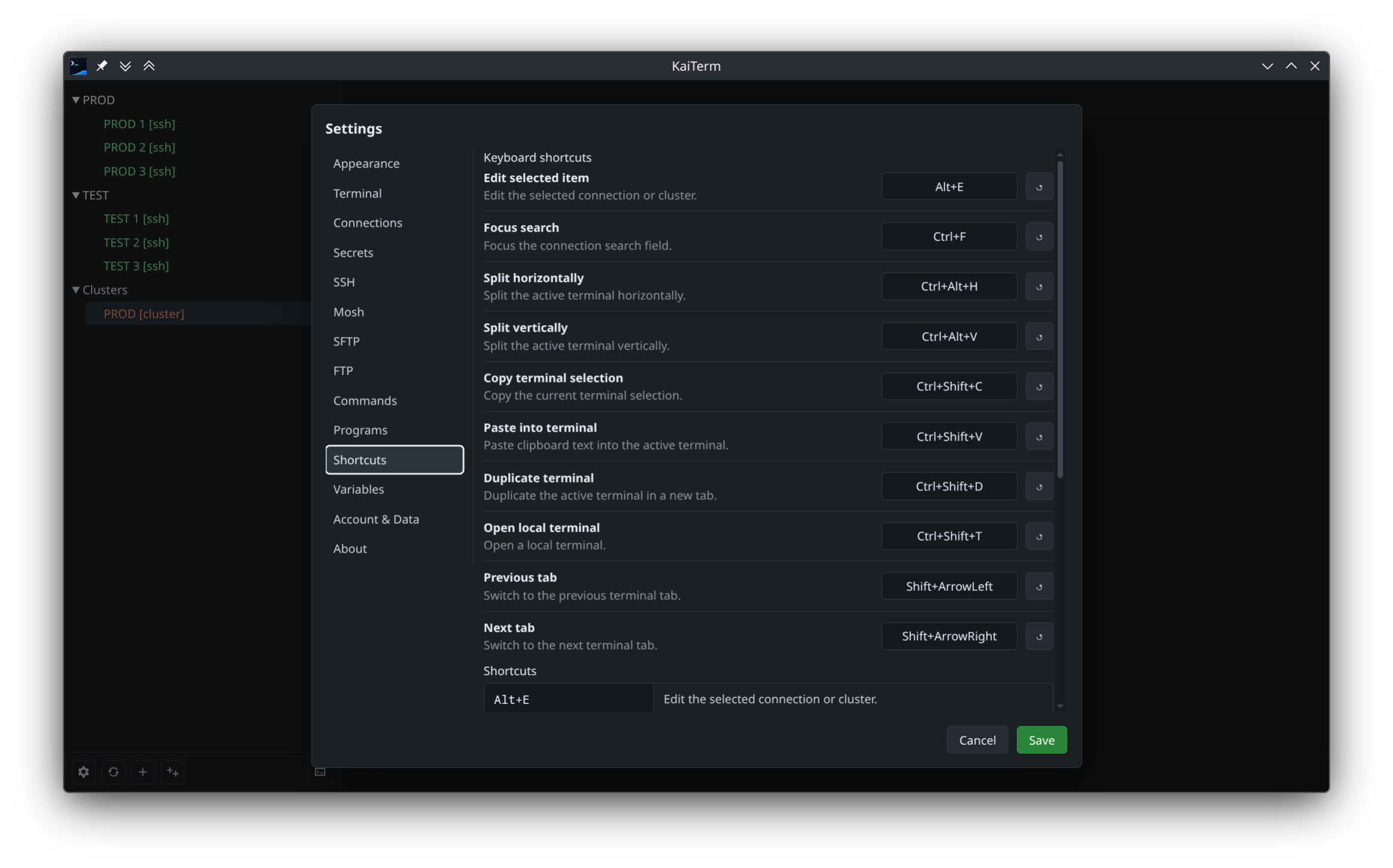Click the KaiTerm app icon in title bar
Screen dimensions: 1393x868
(x=78, y=66)
